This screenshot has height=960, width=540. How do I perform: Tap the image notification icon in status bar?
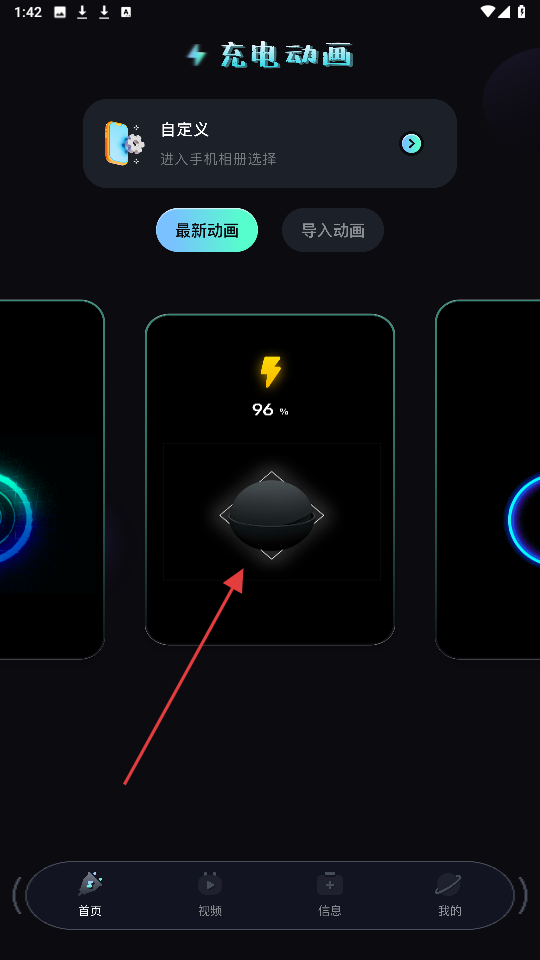click(x=60, y=12)
